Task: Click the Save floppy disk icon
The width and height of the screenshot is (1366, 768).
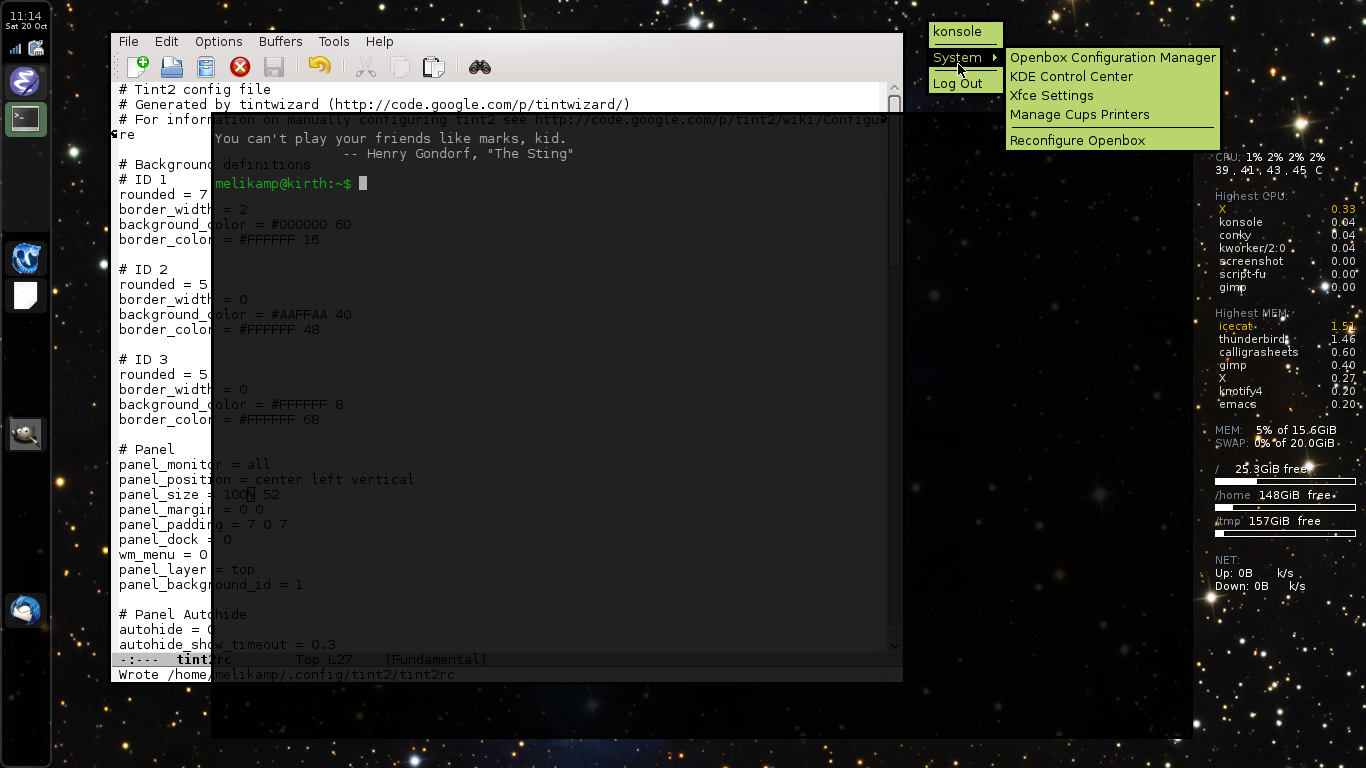Action: coord(274,67)
